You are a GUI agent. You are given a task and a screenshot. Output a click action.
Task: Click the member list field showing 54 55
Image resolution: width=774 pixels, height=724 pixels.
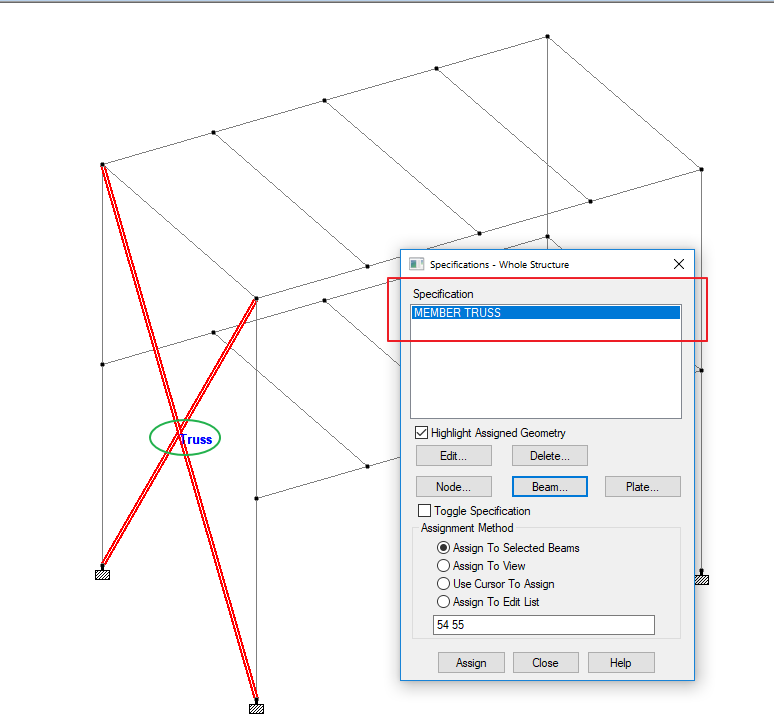[543, 625]
